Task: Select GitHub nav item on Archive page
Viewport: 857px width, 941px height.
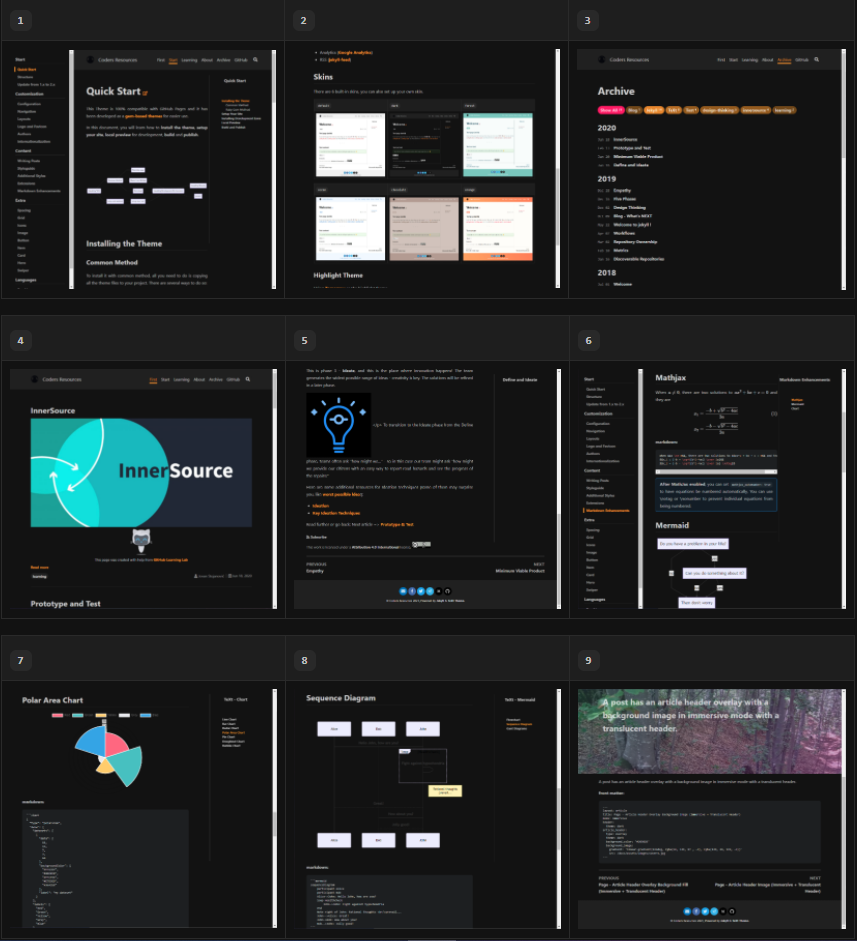Action: [802, 60]
